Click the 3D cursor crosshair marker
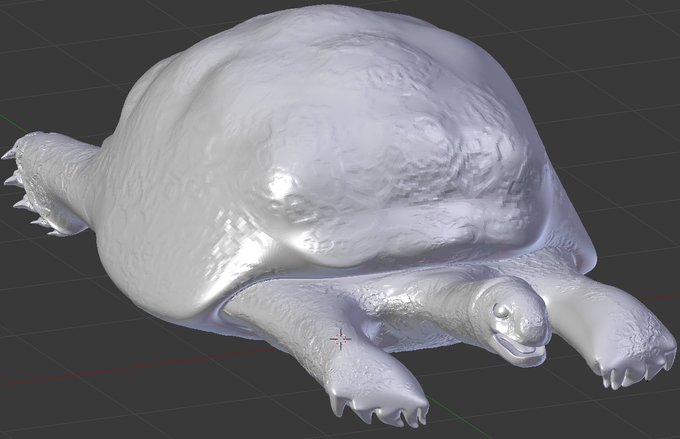The width and height of the screenshot is (680, 439). coord(340,339)
